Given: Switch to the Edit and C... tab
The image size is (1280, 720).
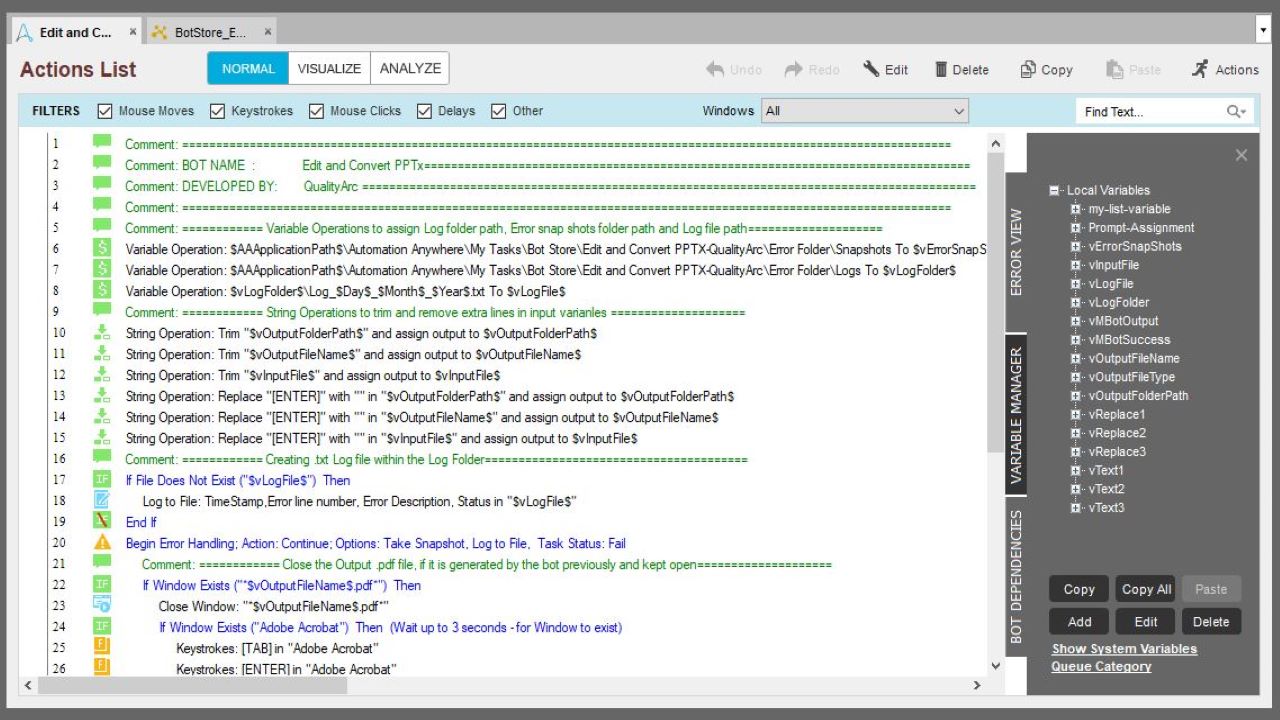Looking at the screenshot, I should pos(76,32).
